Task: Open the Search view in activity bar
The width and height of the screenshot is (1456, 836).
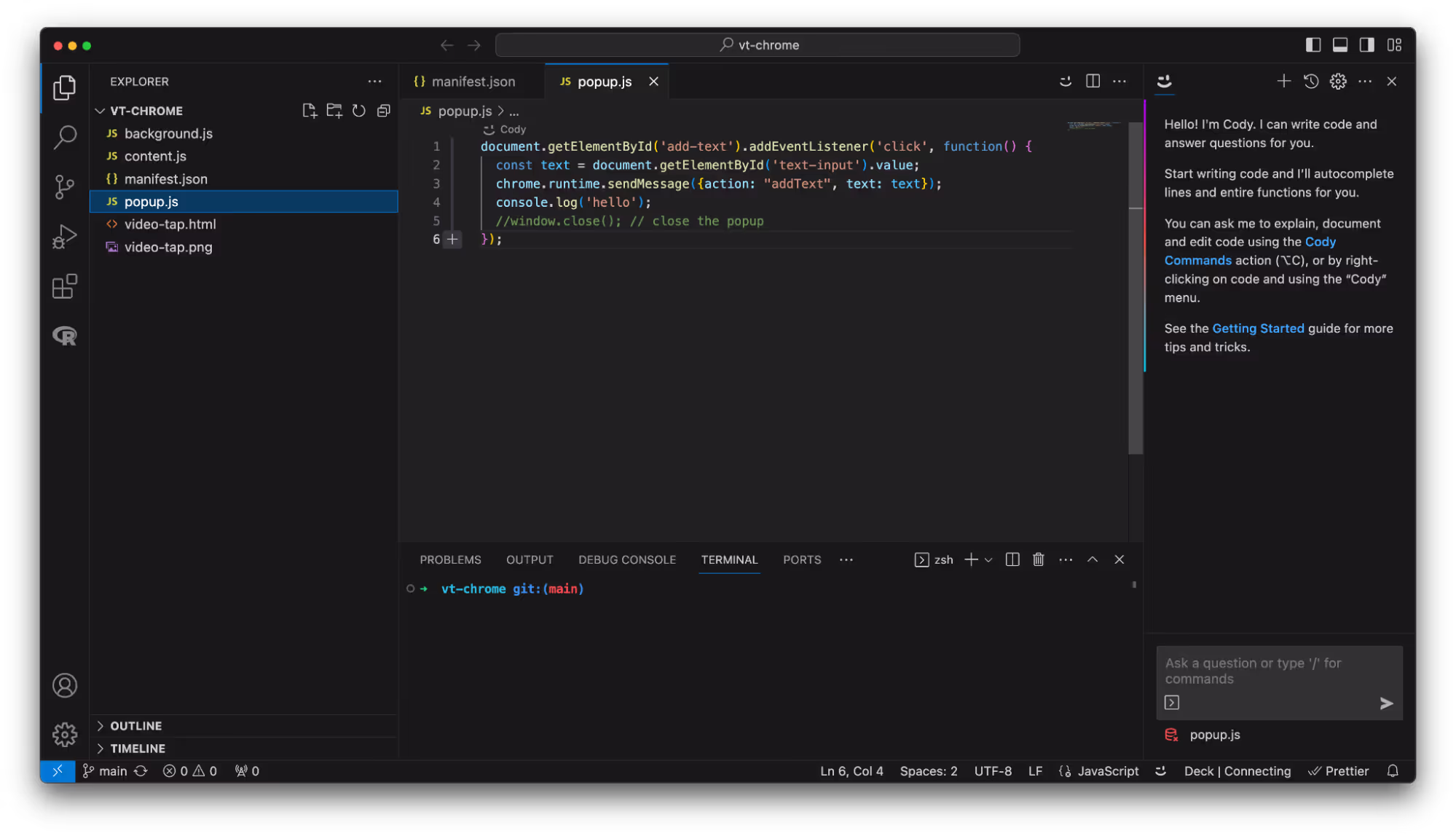Action: tap(64, 136)
